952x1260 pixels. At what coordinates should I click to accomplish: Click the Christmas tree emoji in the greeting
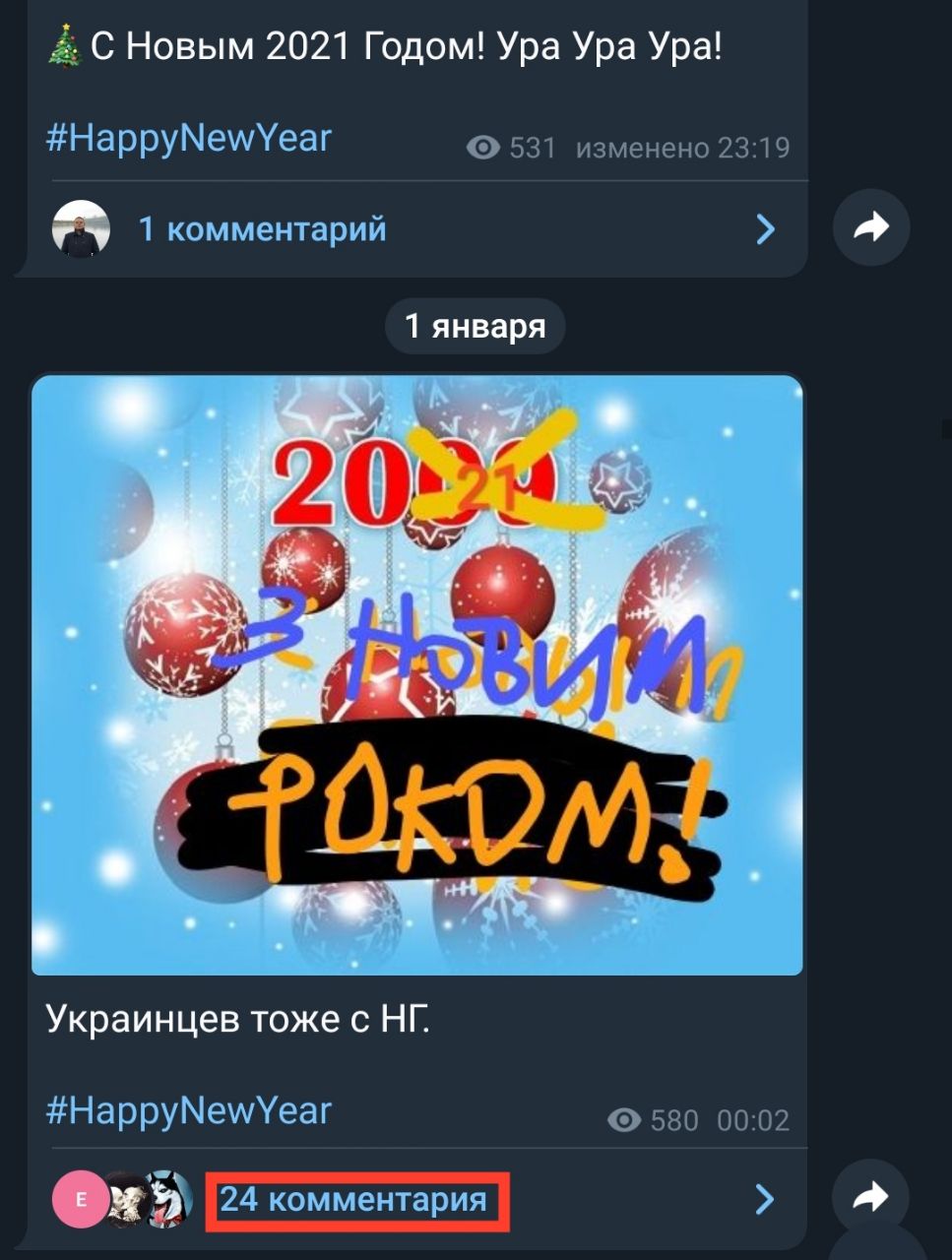[x=65, y=46]
